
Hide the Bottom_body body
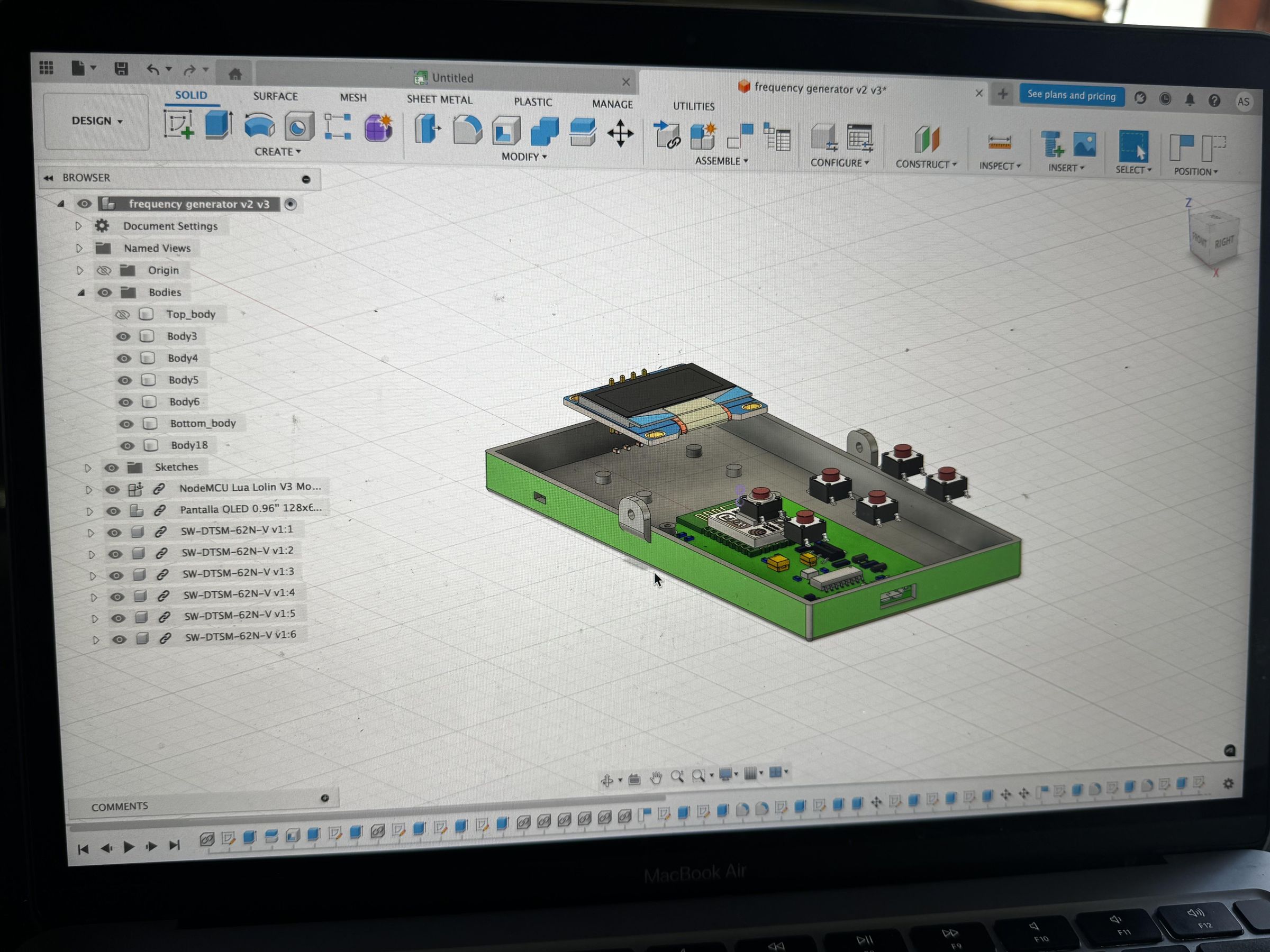coord(126,424)
